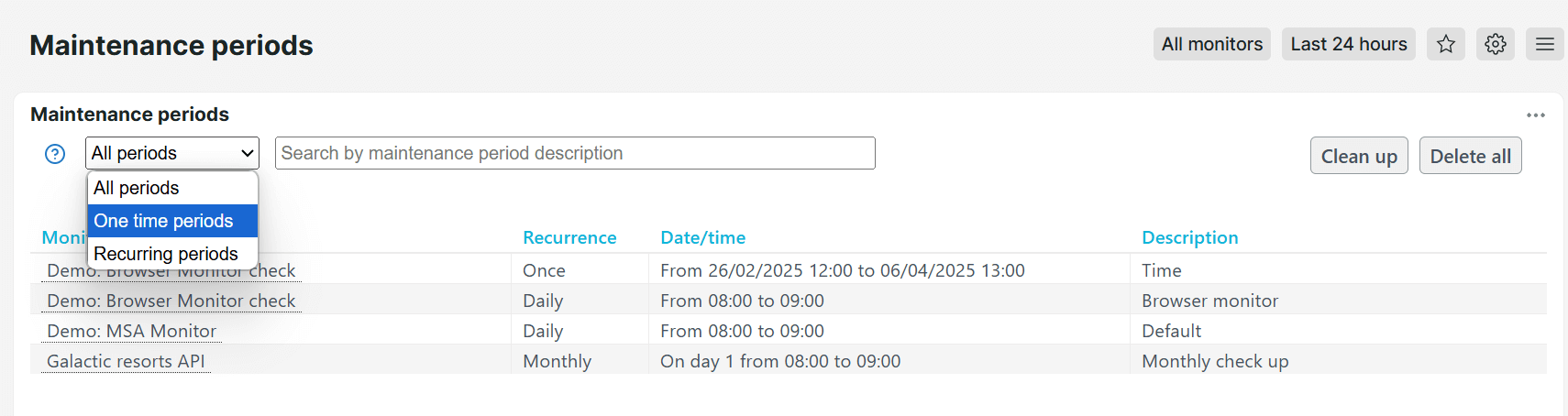The width and height of the screenshot is (1568, 416).
Task: Select One time periods option
Action: tap(172, 221)
